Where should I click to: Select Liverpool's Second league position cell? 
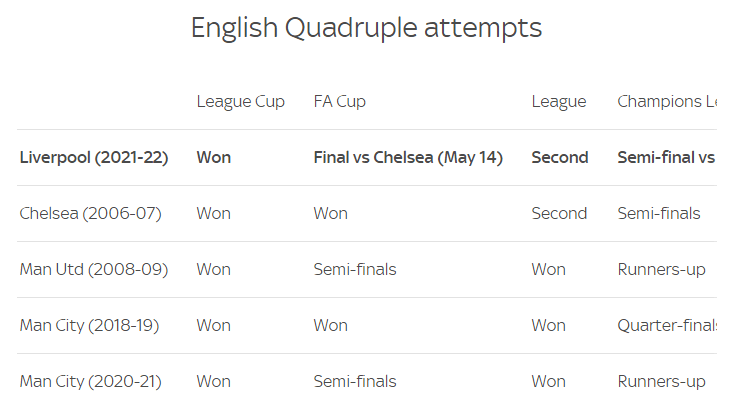pos(560,157)
